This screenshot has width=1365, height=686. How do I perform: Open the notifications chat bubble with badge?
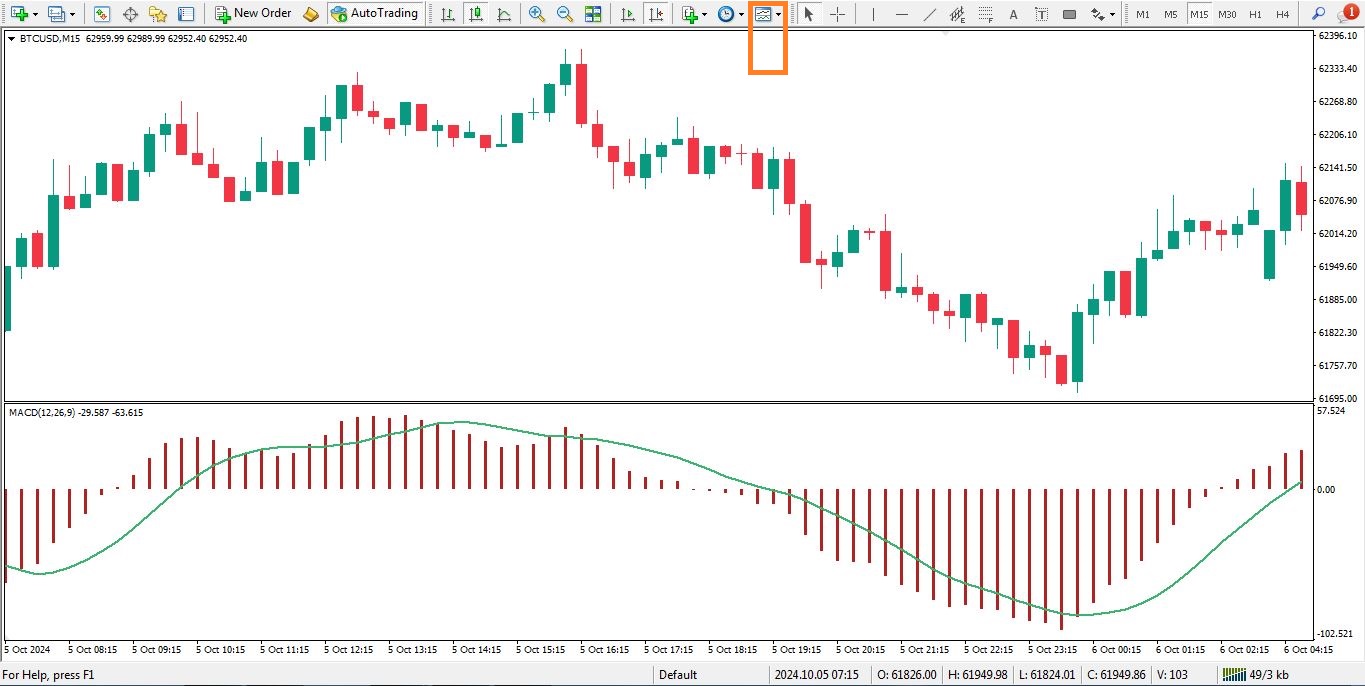pos(1347,13)
